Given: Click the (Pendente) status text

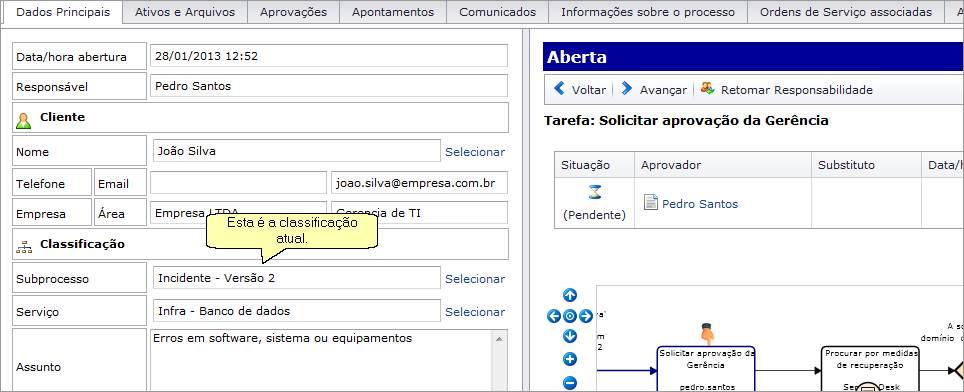Looking at the screenshot, I should [x=594, y=215].
